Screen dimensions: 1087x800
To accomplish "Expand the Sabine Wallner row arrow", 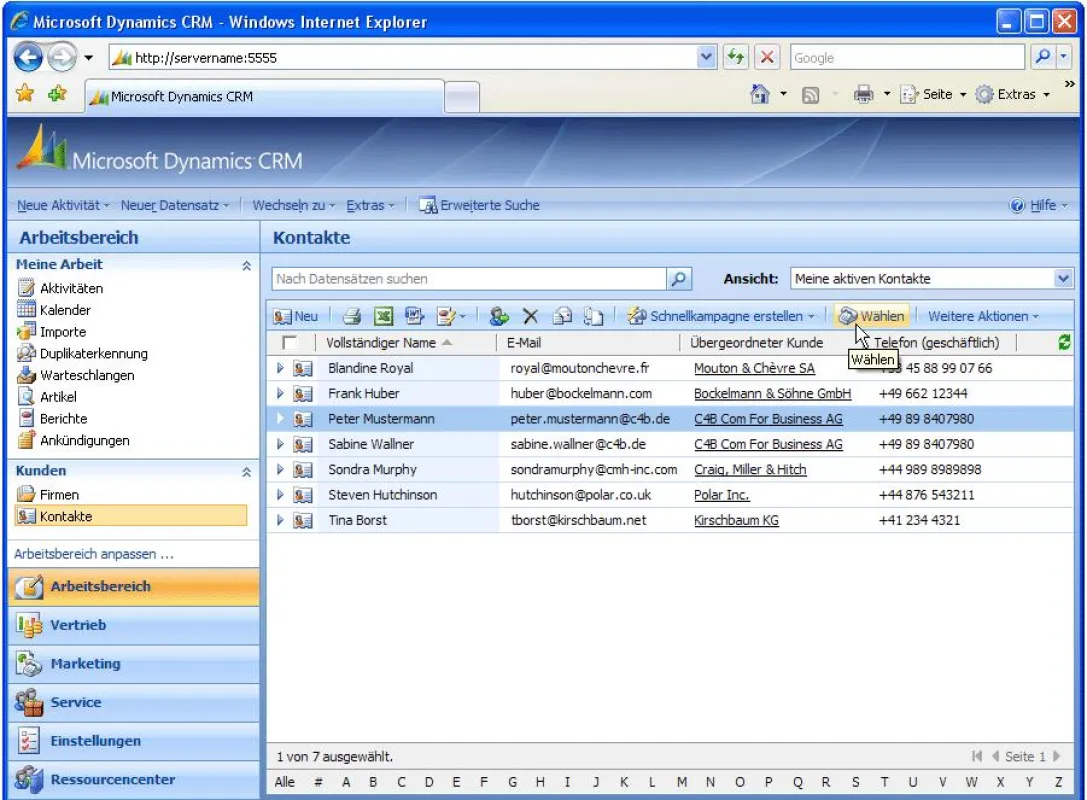I will (280, 444).
